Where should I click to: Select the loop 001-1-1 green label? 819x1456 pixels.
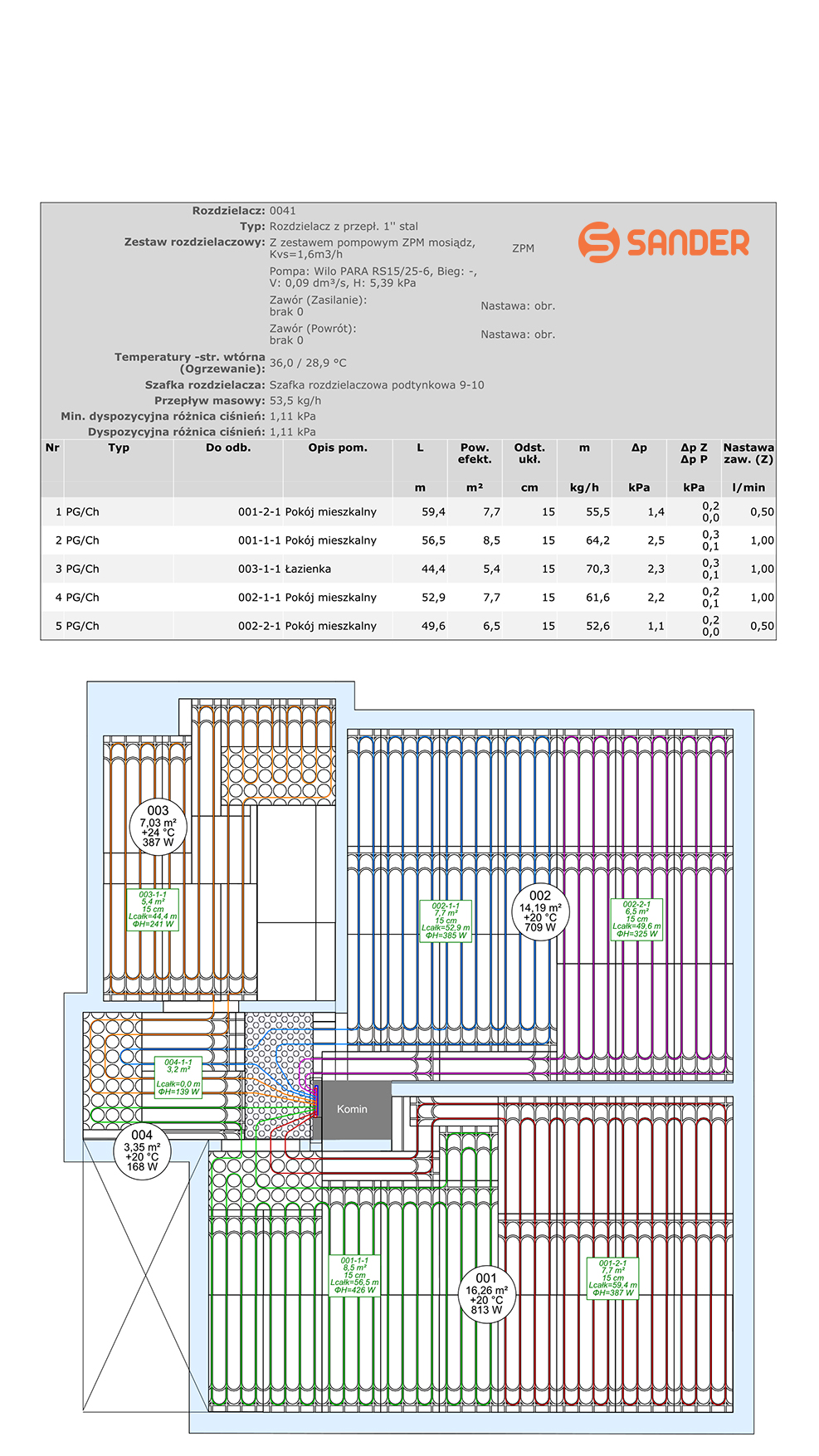tap(354, 1275)
